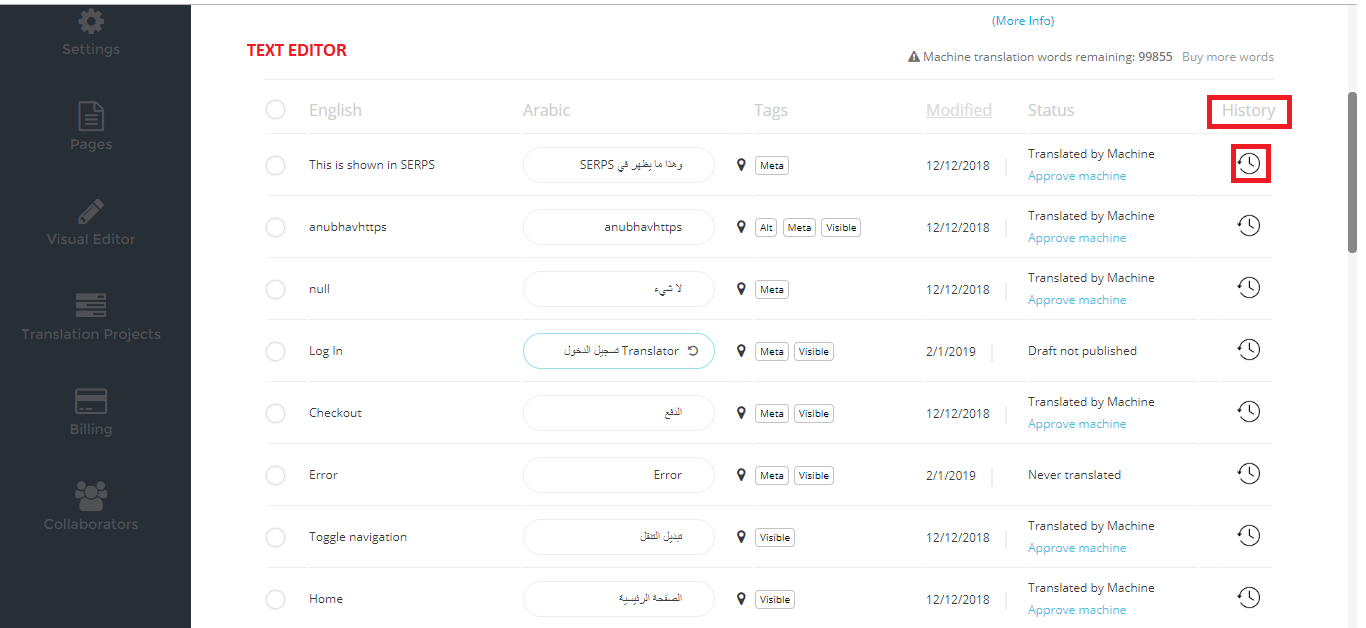Open Translation Projects in the sidebar
The image size is (1366, 628).
(91, 317)
